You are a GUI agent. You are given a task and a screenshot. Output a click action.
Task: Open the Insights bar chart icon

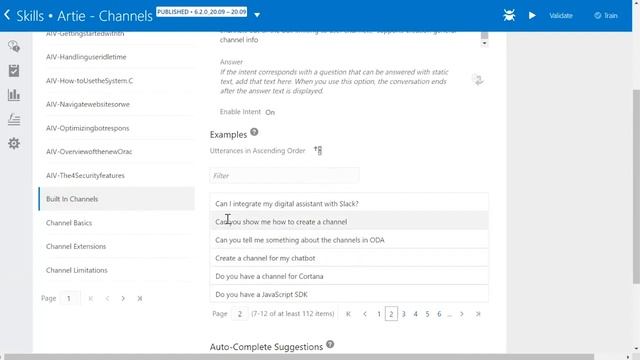point(14,95)
